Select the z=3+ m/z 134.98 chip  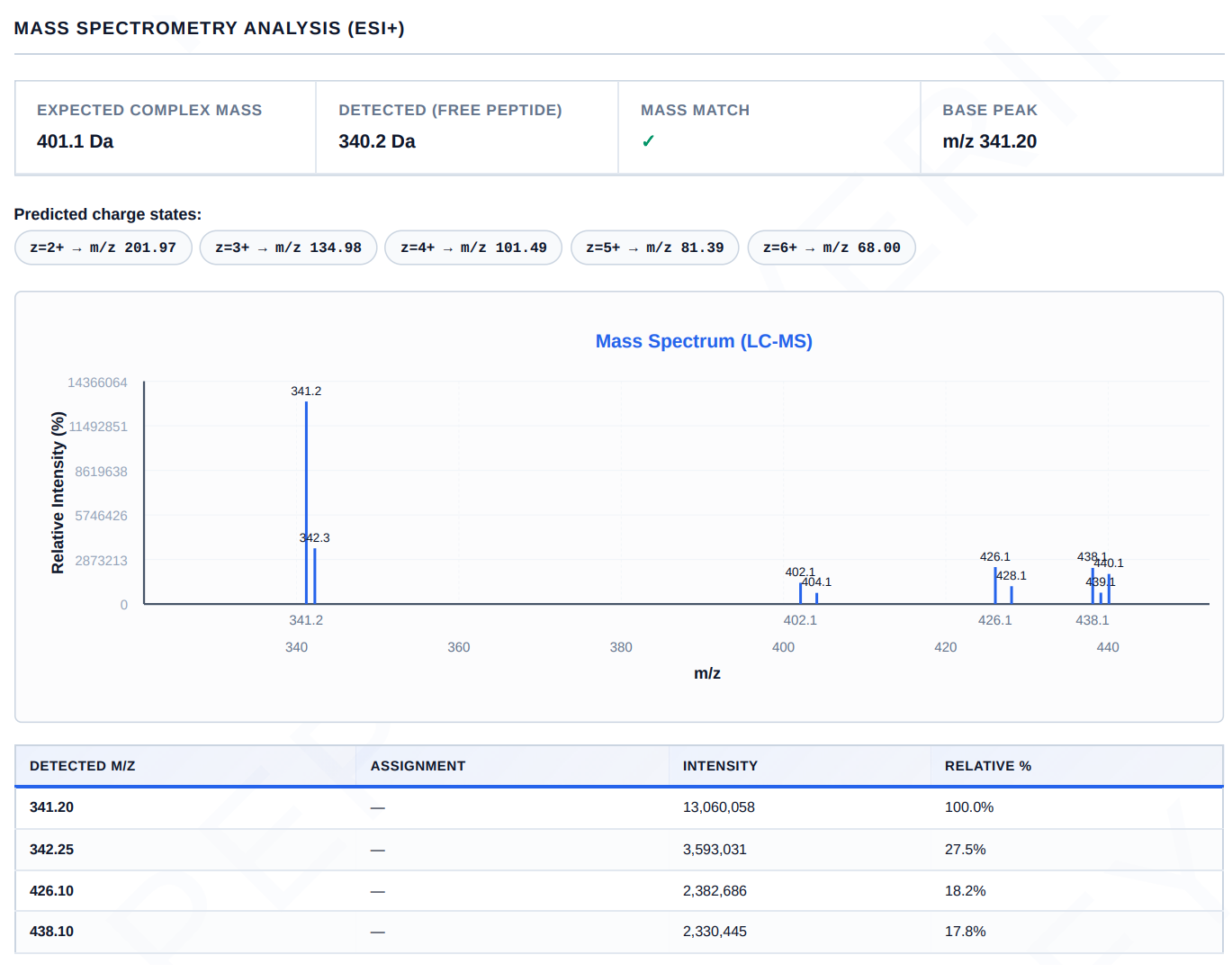(289, 248)
